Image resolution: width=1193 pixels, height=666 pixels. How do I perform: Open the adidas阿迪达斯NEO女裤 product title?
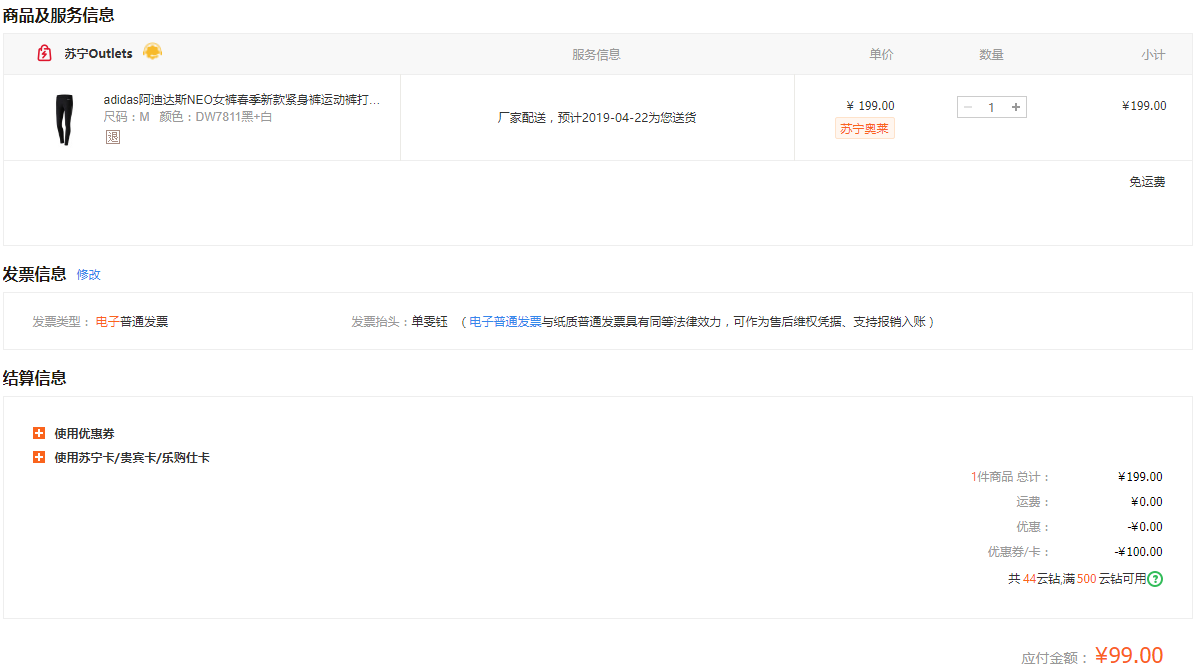coord(241,100)
